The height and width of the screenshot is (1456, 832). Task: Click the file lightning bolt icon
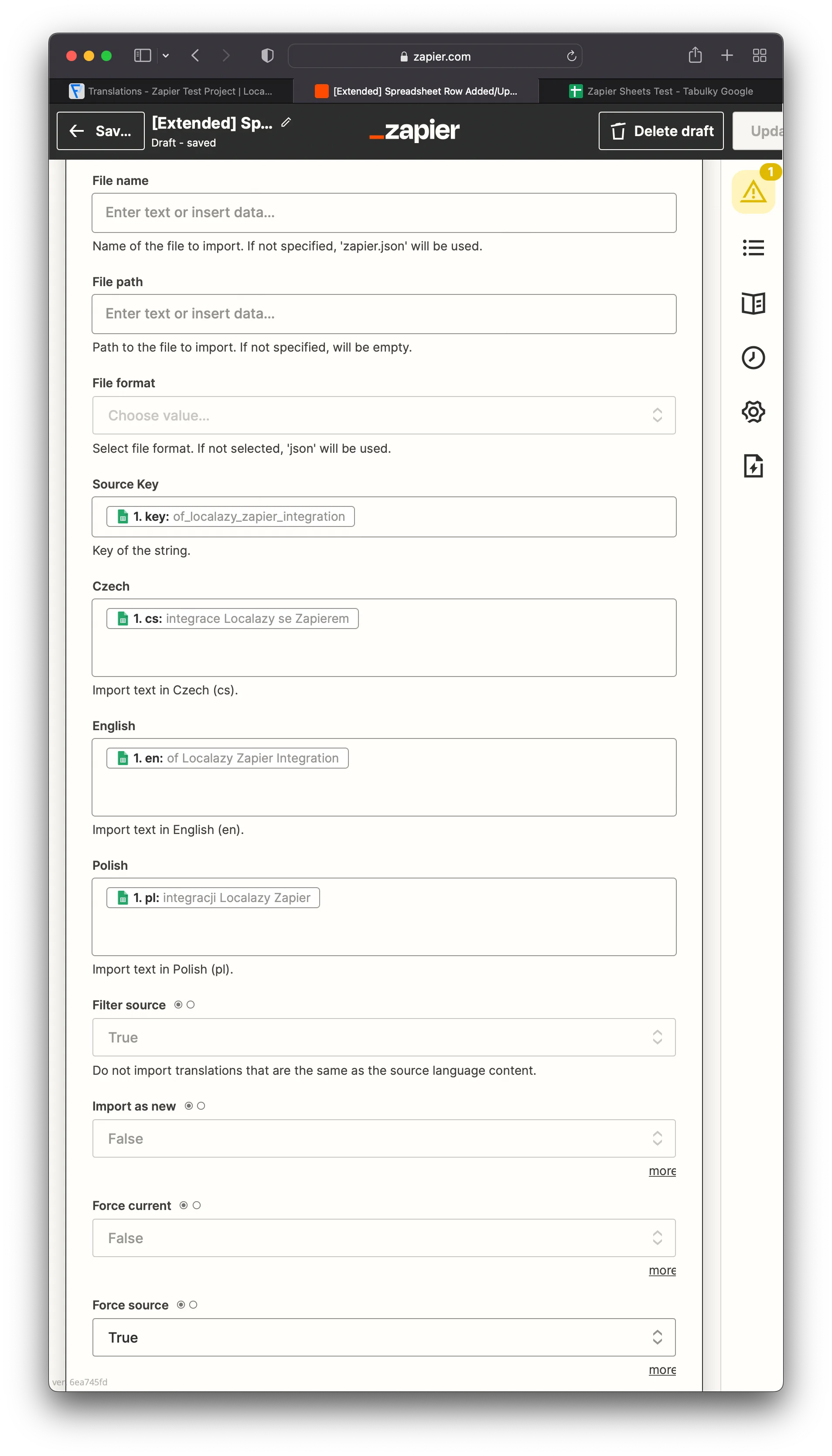[753, 466]
